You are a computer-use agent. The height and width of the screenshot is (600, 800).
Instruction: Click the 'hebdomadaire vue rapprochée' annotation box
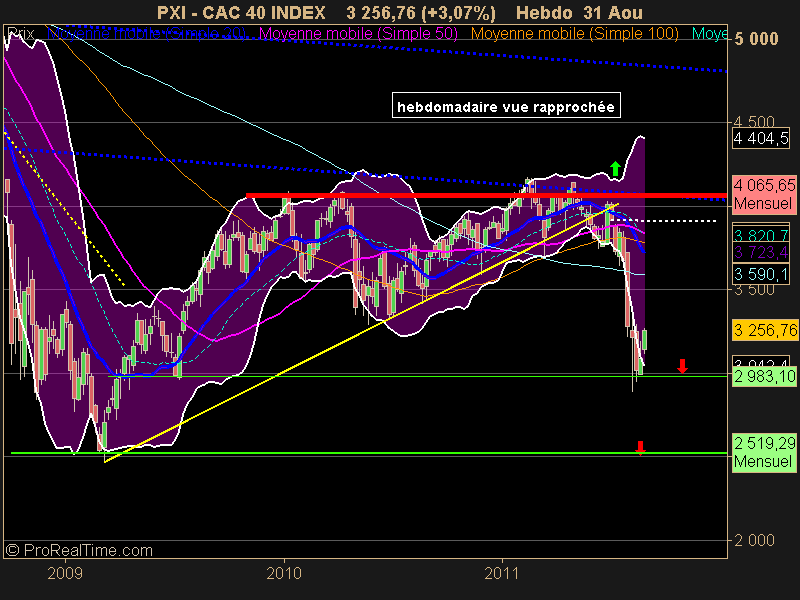[506, 105]
